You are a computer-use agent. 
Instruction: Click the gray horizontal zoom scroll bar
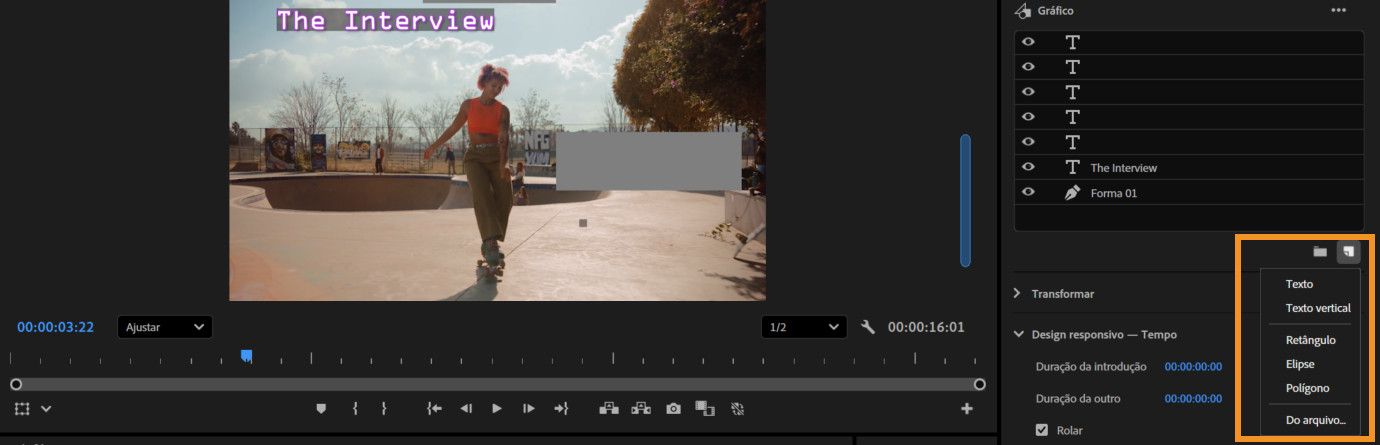[x=497, y=384]
